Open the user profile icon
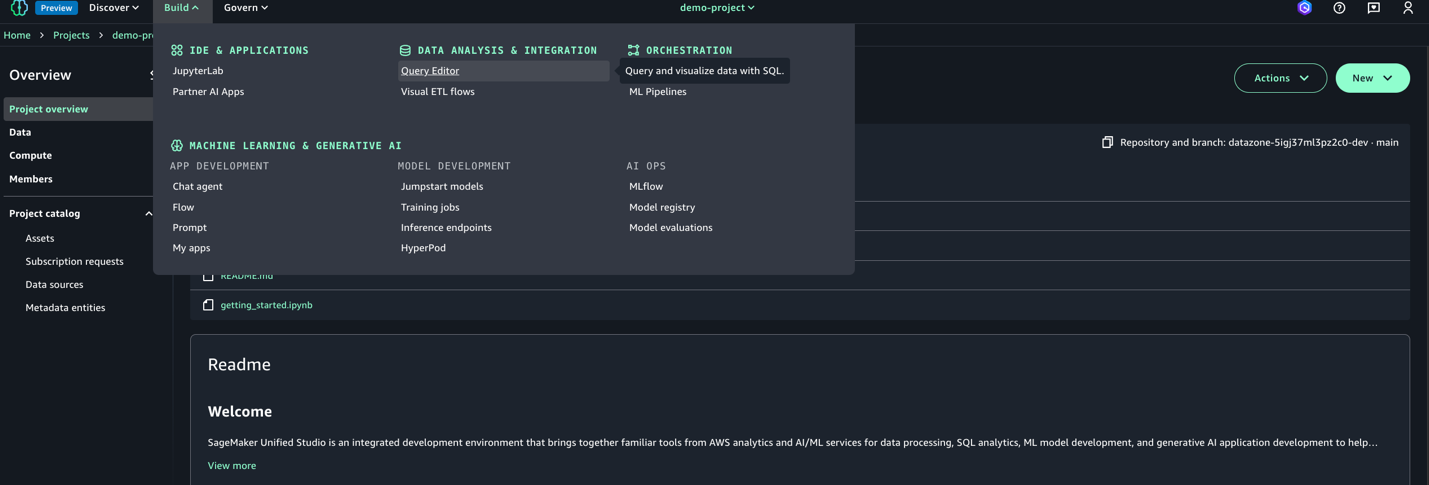The width and height of the screenshot is (1429, 485). (x=1407, y=8)
